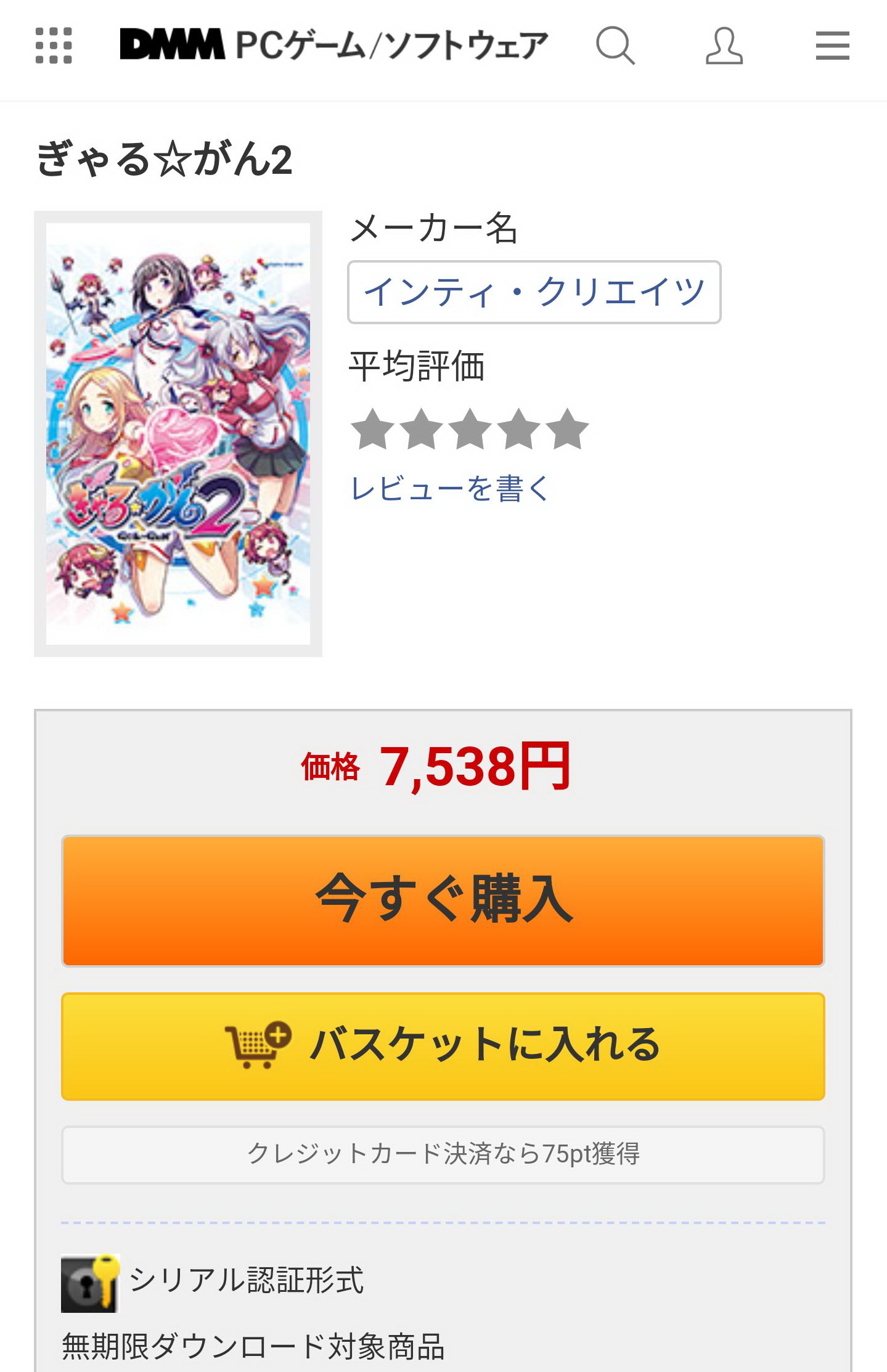This screenshot has width=887, height=1372.
Task: Tap the cart icon in the basket button
Action: (258, 1045)
